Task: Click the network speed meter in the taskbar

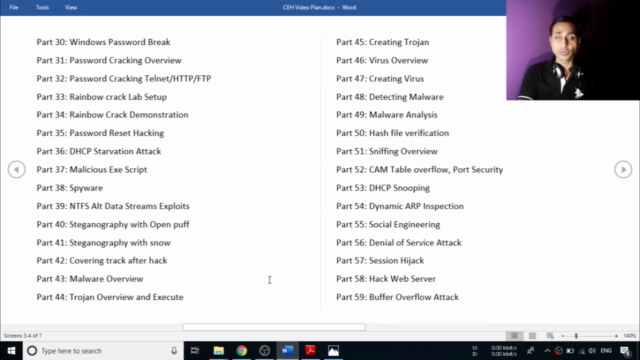Action: pyautogui.click(x=495, y=351)
